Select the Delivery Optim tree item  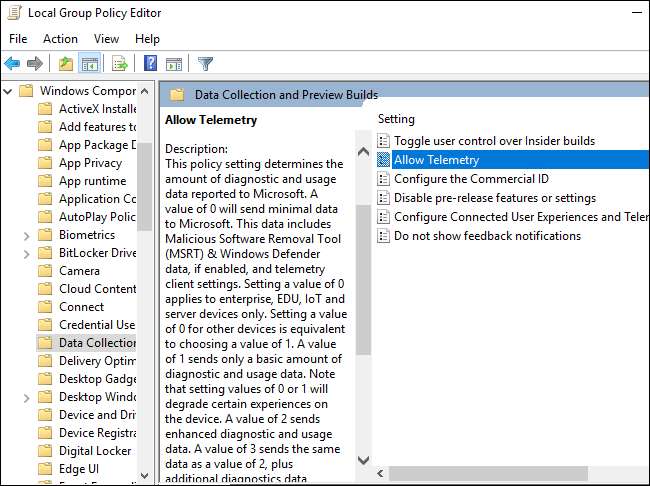98,361
